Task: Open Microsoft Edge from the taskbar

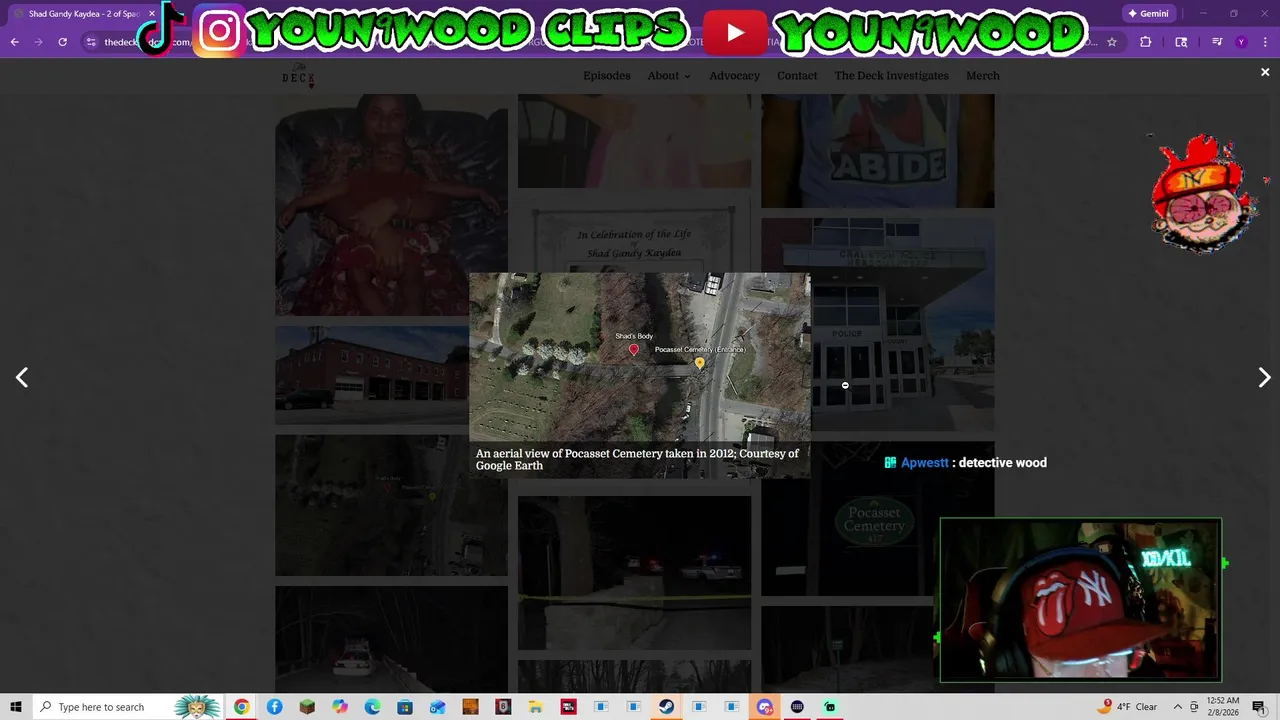Action: coord(372,707)
